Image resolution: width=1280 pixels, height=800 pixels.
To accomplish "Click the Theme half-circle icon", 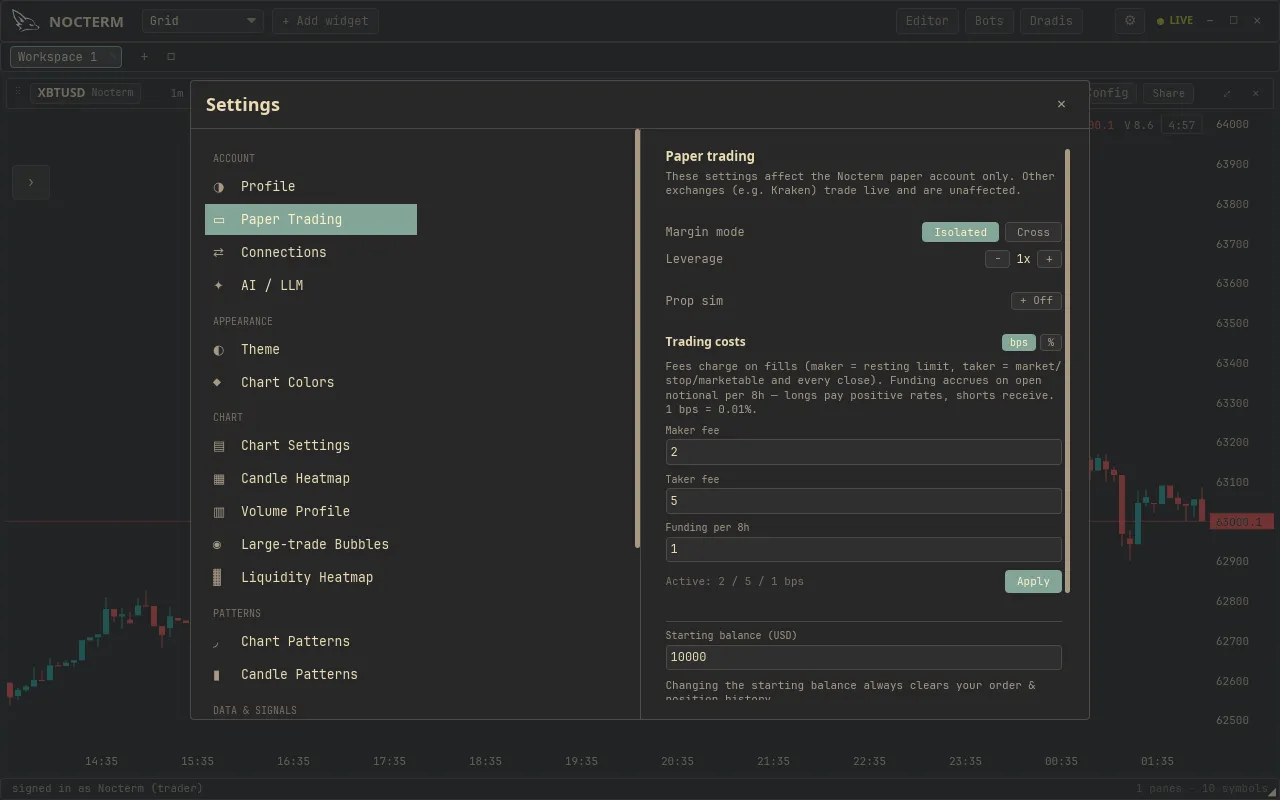I will click(219, 350).
